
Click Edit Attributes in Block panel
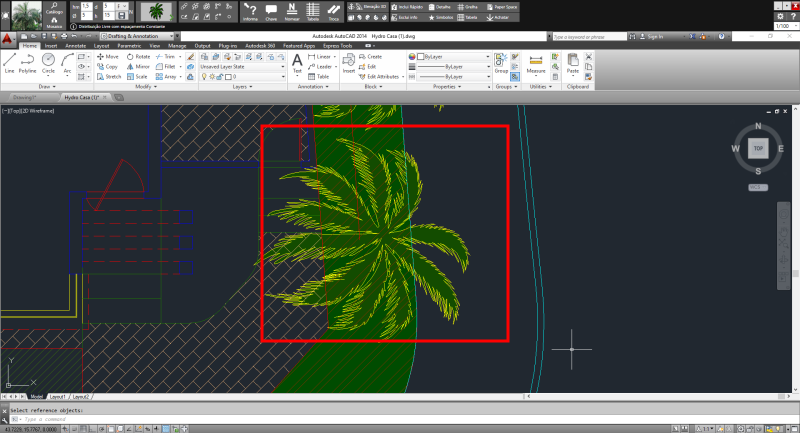[379, 77]
